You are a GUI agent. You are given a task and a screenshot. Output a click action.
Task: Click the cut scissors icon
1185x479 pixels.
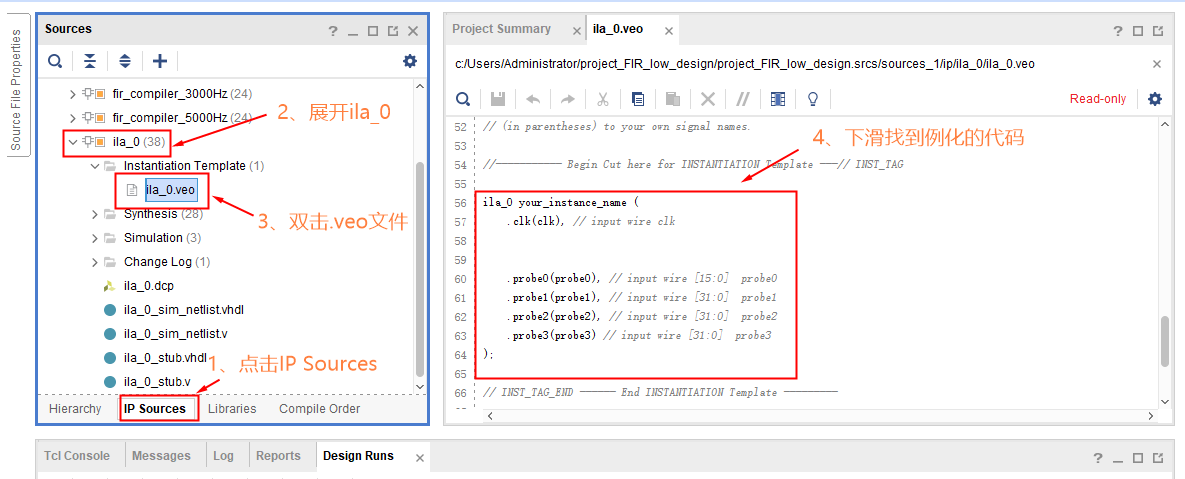point(602,99)
